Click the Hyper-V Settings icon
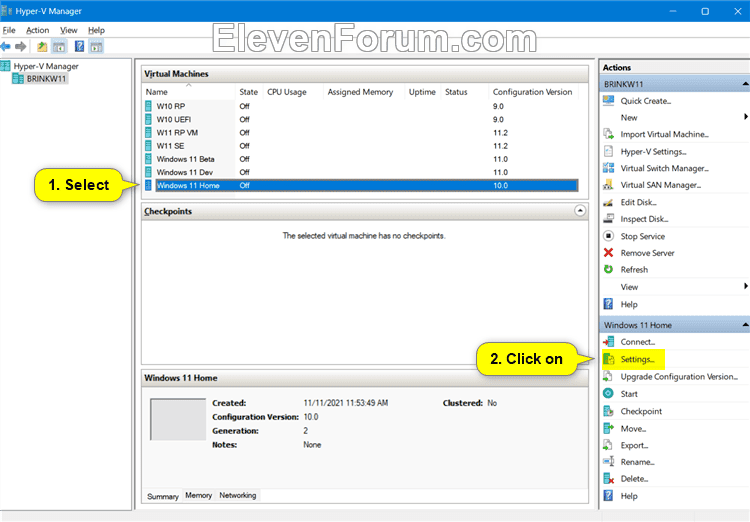750x522 pixels. (x=608, y=151)
